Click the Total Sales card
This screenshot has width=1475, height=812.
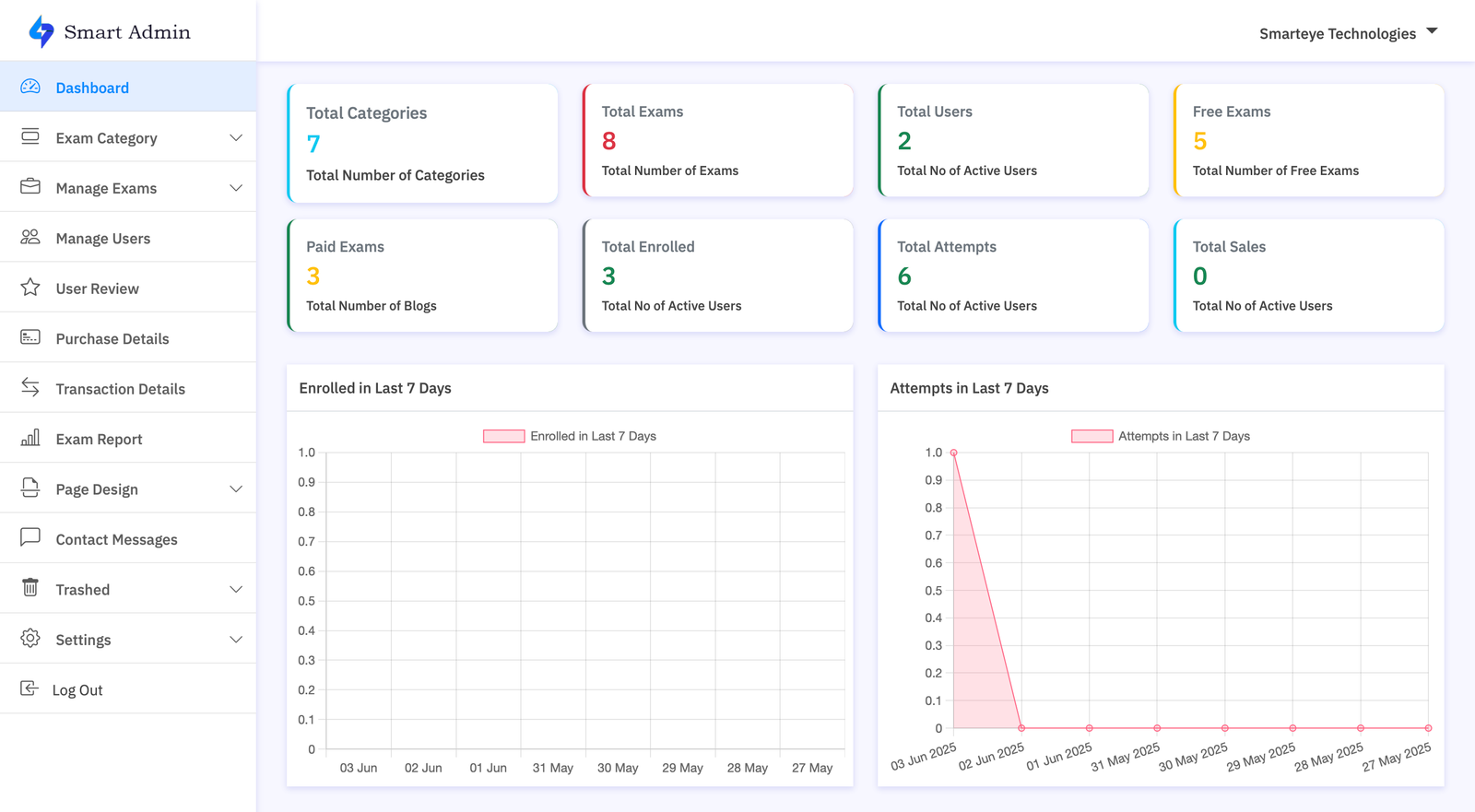click(x=1309, y=276)
